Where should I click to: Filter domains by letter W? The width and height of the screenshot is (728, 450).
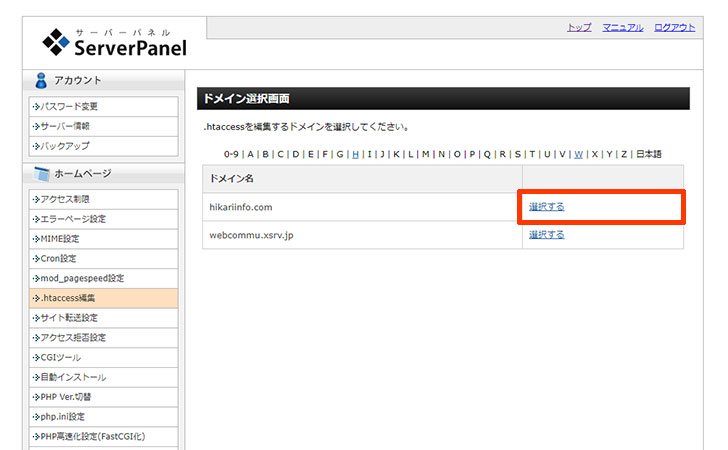[x=578, y=154]
